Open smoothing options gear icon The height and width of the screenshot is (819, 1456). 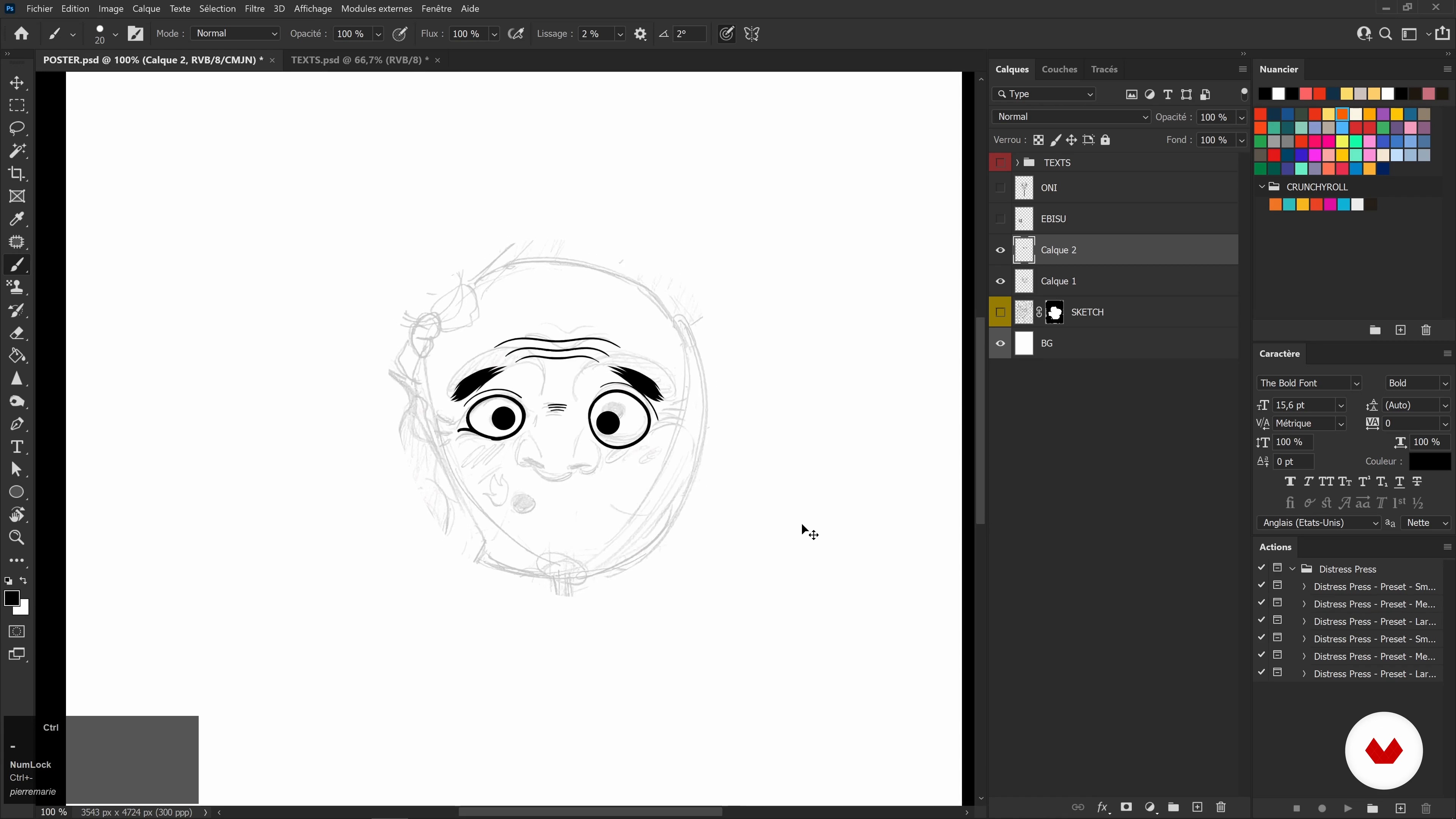(640, 34)
